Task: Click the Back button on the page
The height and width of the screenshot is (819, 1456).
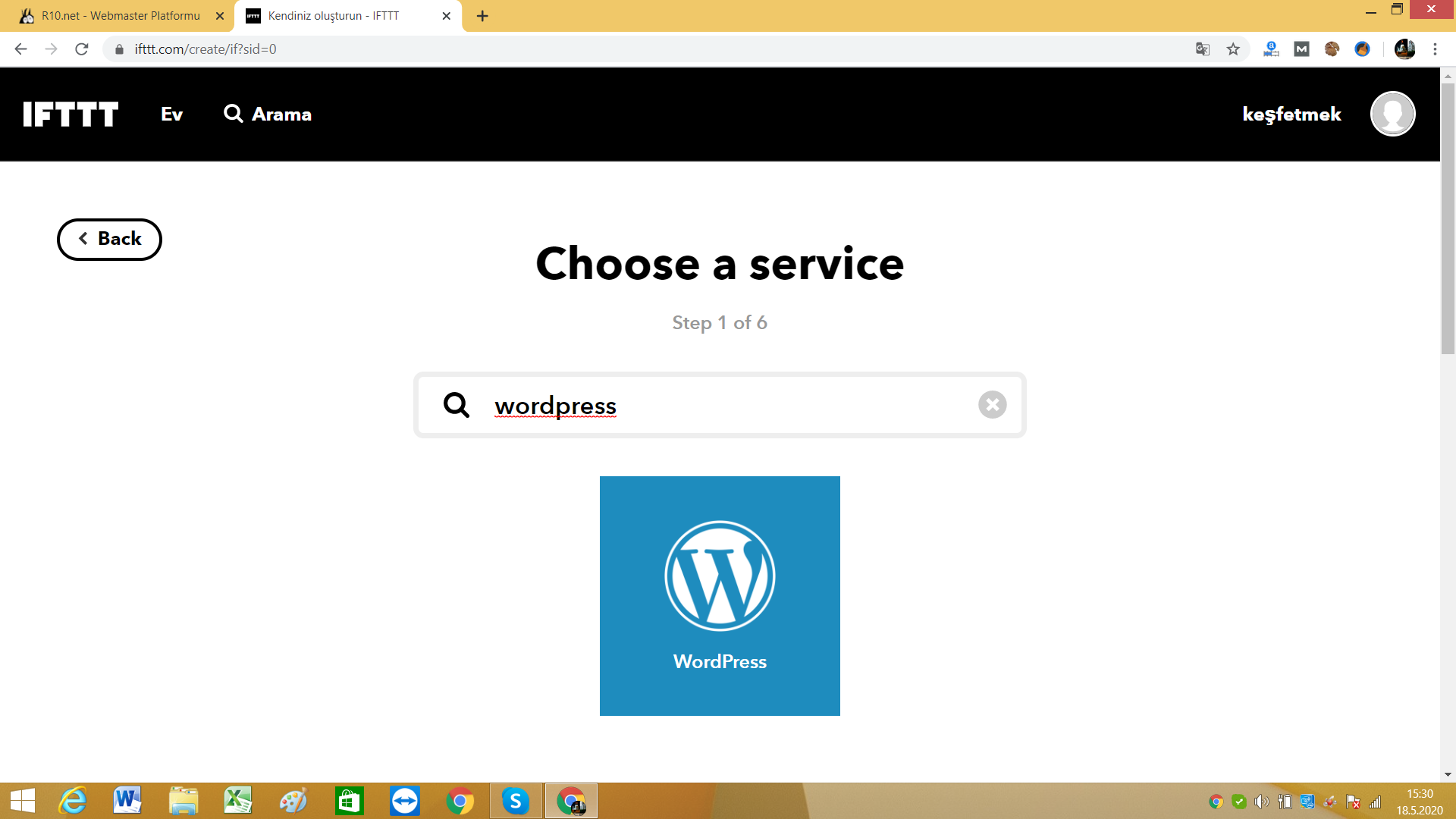Action: point(109,239)
